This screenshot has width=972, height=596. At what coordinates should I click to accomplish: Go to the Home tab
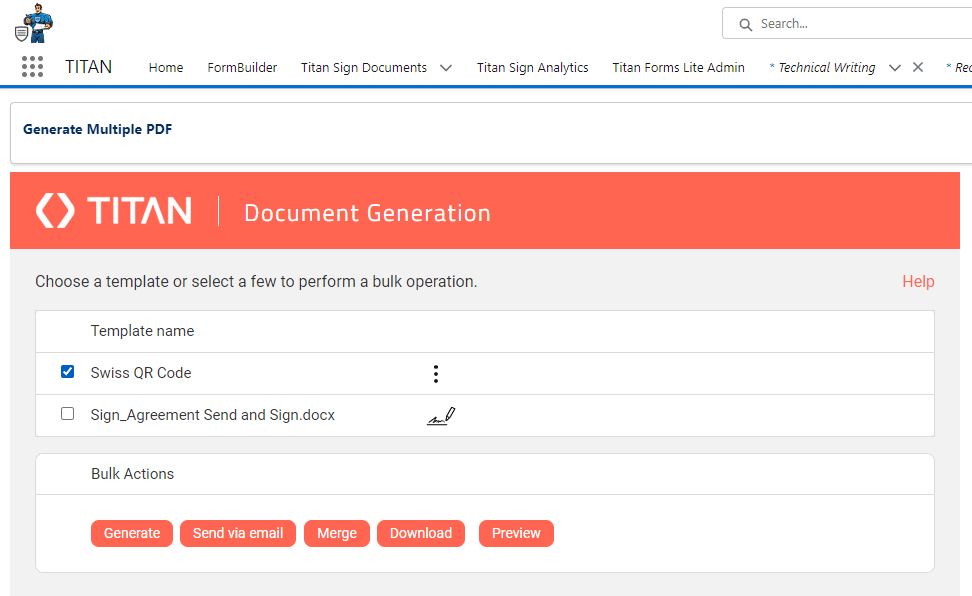point(166,68)
